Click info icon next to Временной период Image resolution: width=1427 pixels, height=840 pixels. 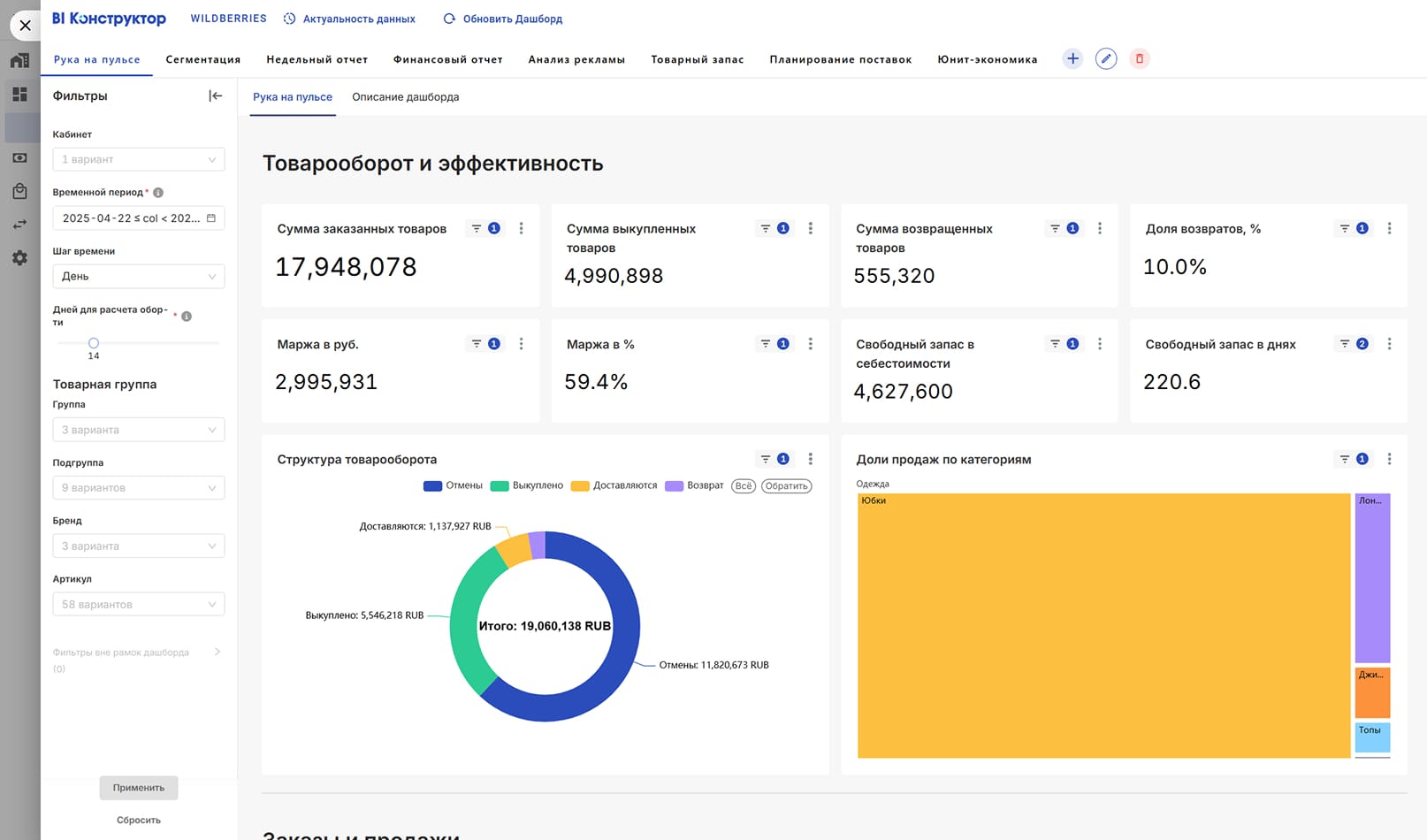[x=158, y=192]
